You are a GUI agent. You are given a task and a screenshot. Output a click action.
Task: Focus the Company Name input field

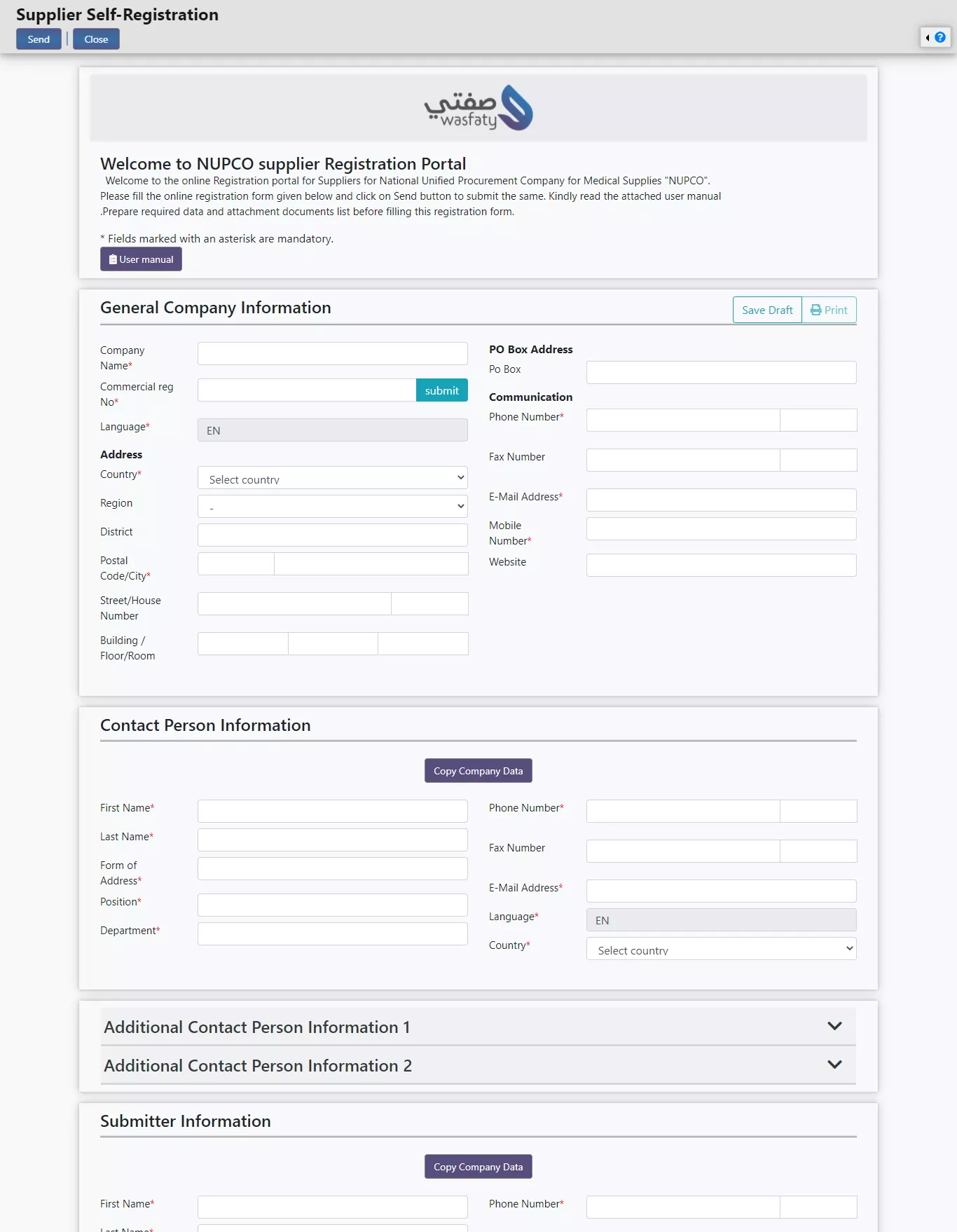[x=332, y=354]
